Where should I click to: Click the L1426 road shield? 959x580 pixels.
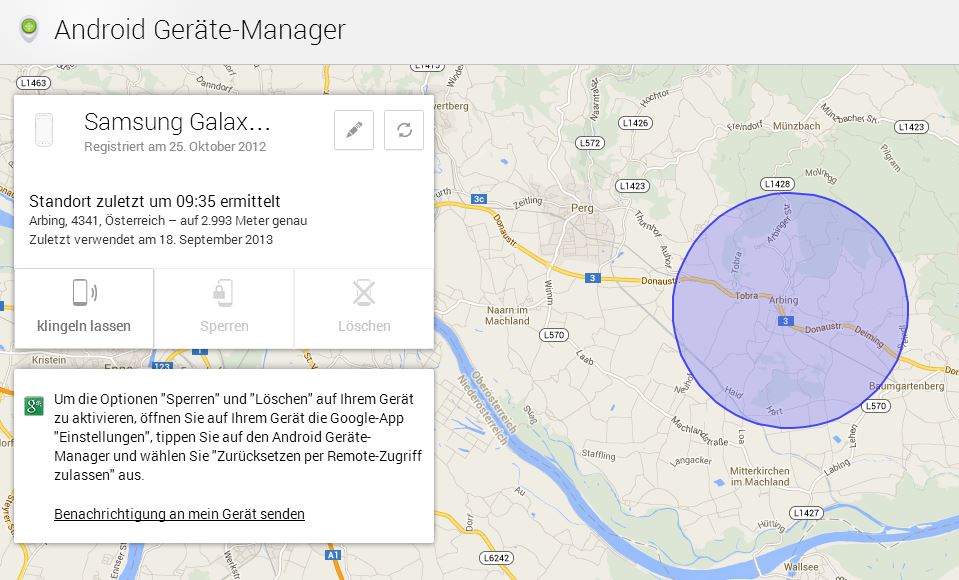[x=635, y=123]
